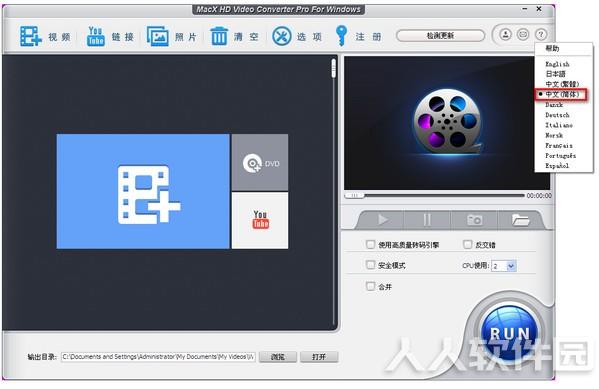Open snapshot folder icon under preview
Image resolution: width=599 pixels, height=389 pixels.
coord(520,220)
